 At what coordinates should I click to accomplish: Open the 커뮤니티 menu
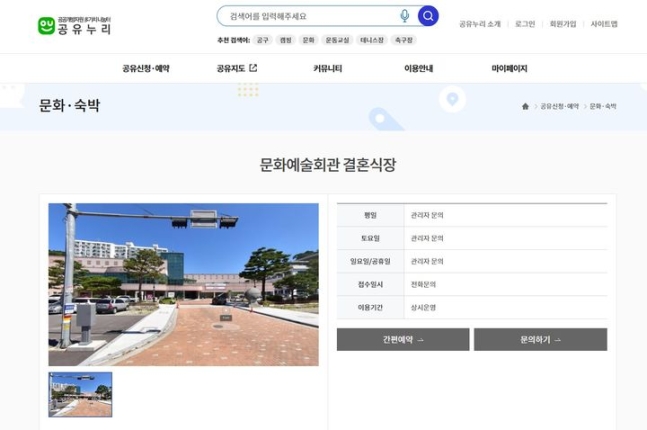328,69
